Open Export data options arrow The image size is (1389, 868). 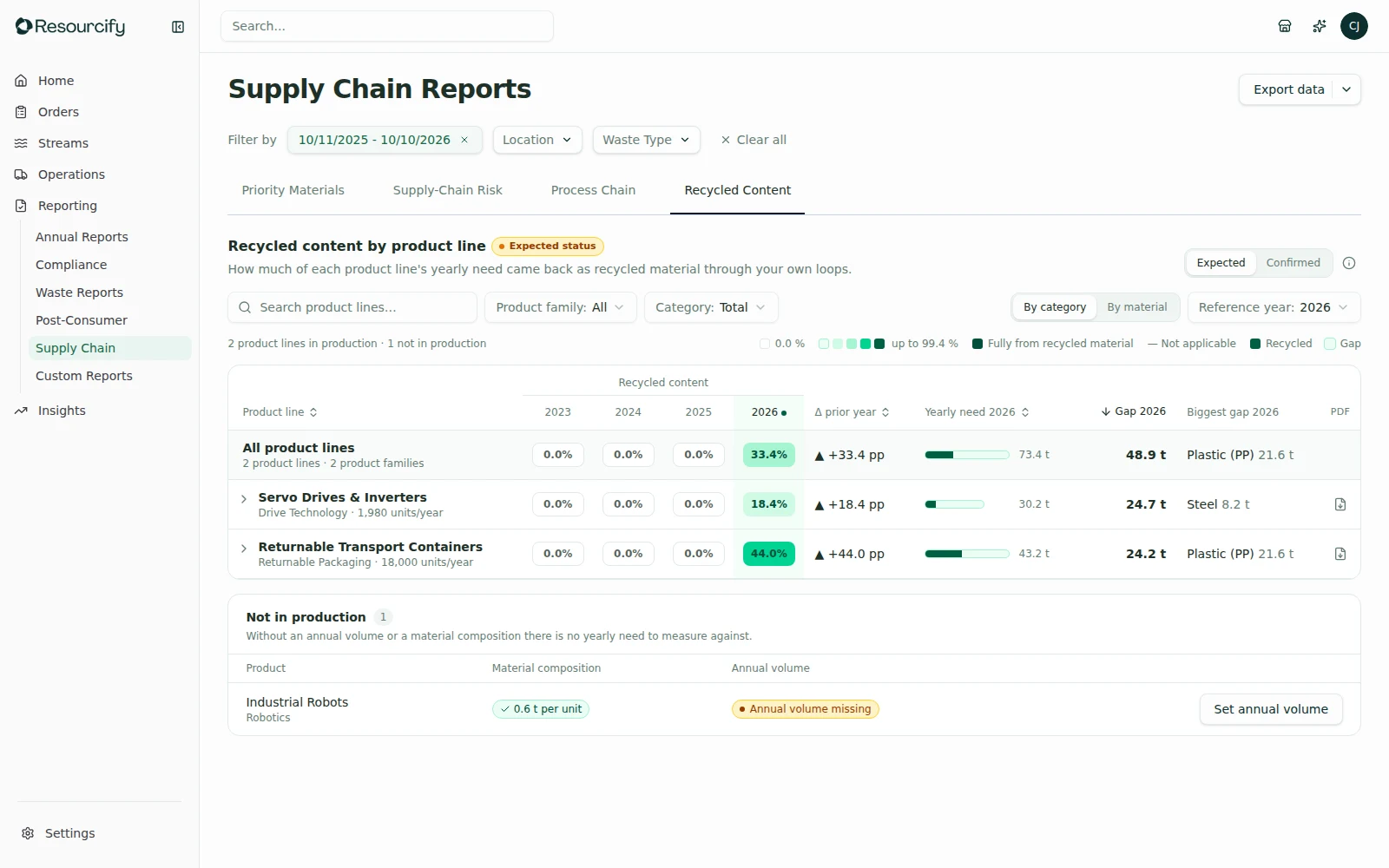coord(1346,89)
